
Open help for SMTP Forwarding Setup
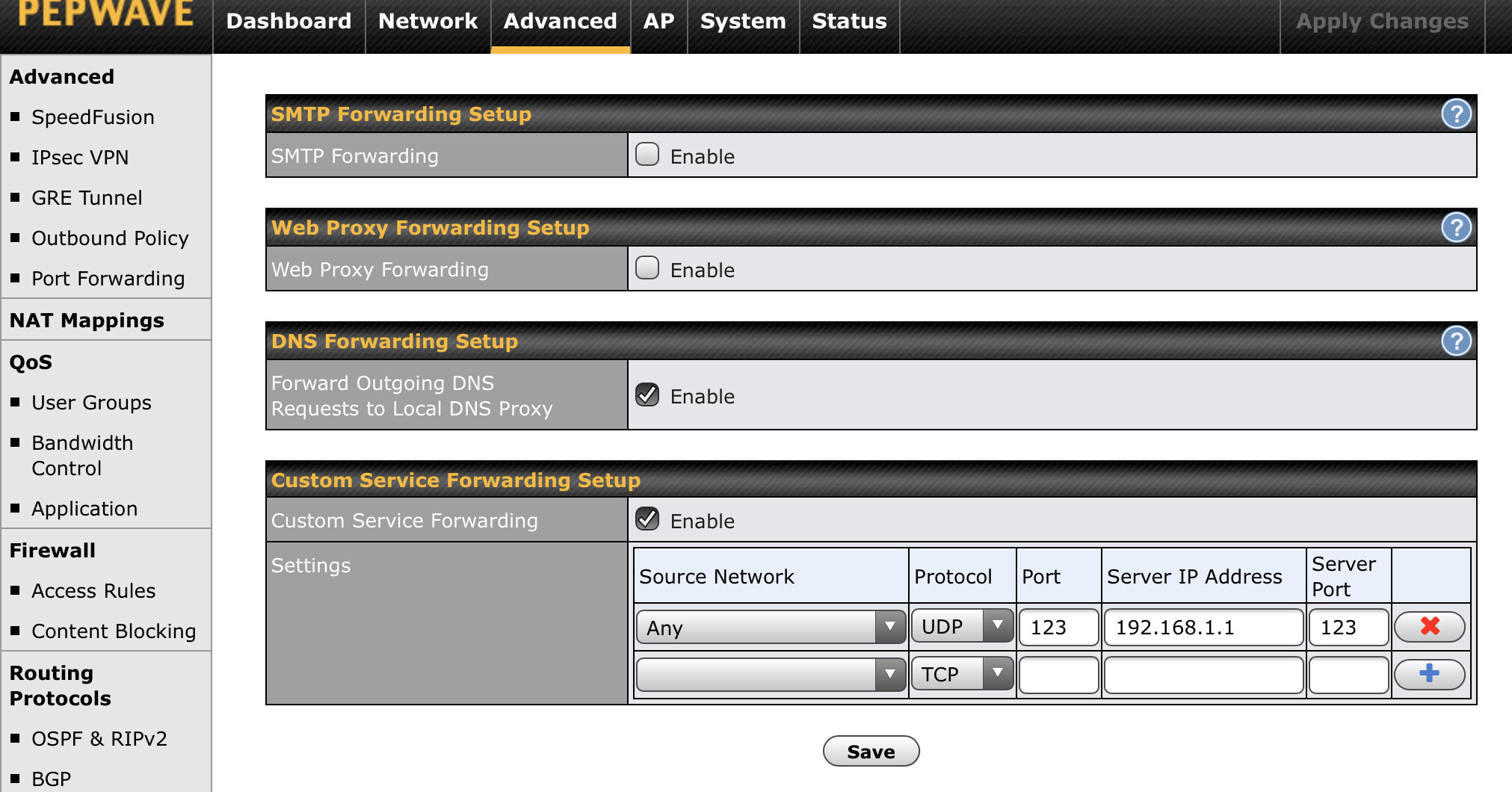pyautogui.click(x=1454, y=114)
